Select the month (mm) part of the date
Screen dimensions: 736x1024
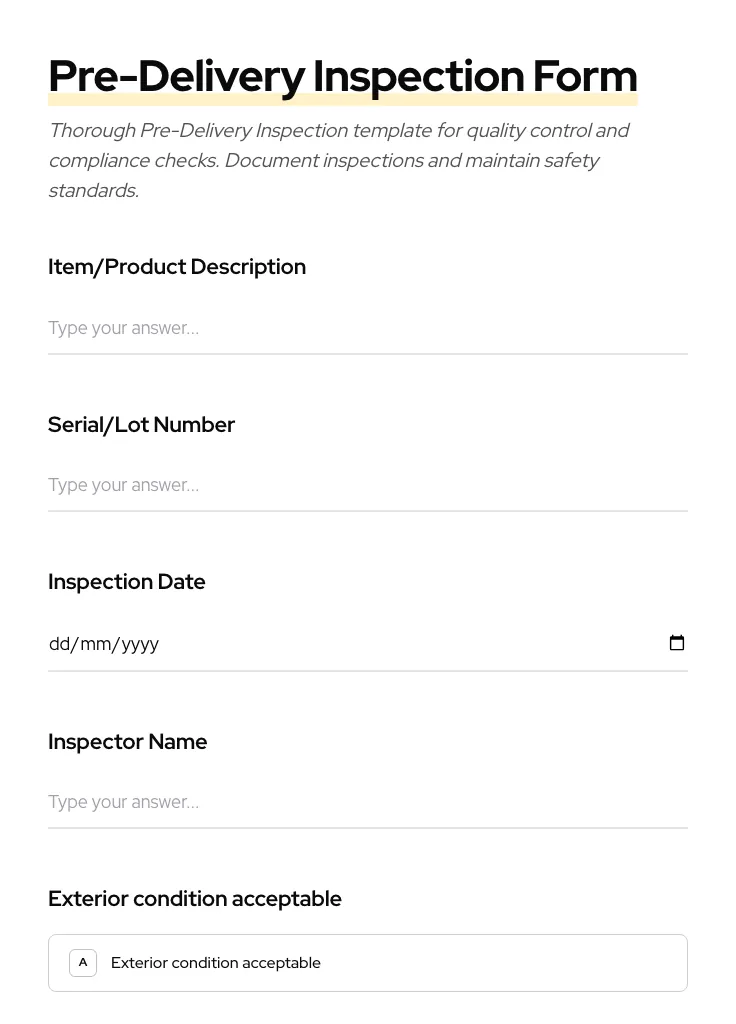click(x=96, y=644)
